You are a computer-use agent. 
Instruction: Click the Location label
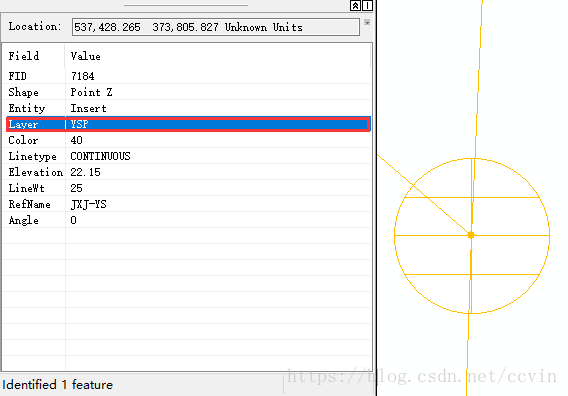point(35,26)
